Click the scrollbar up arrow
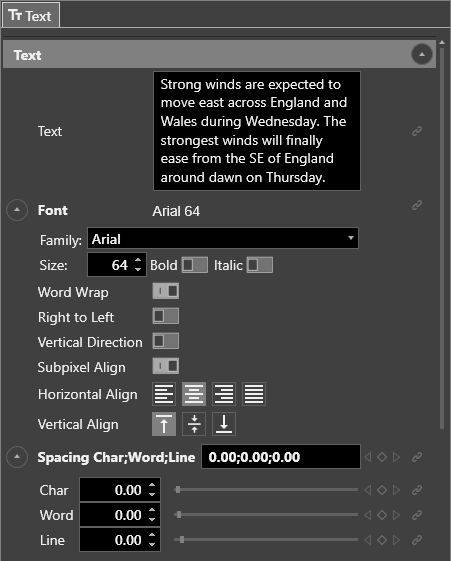Screen dimensions: 451x561 (x=442, y=42)
